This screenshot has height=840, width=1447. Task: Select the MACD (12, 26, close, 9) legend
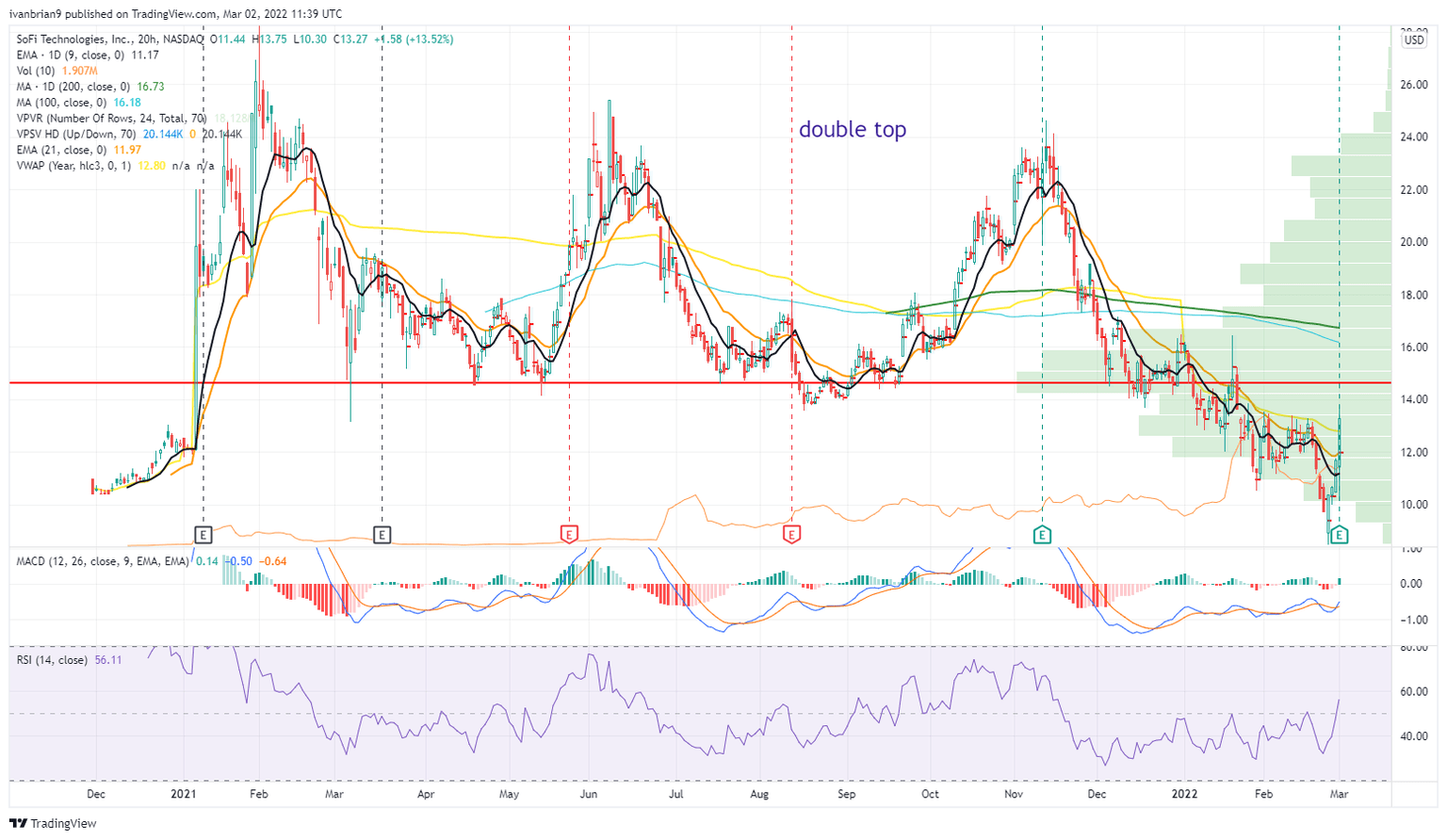pyautogui.click(x=102, y=561)
